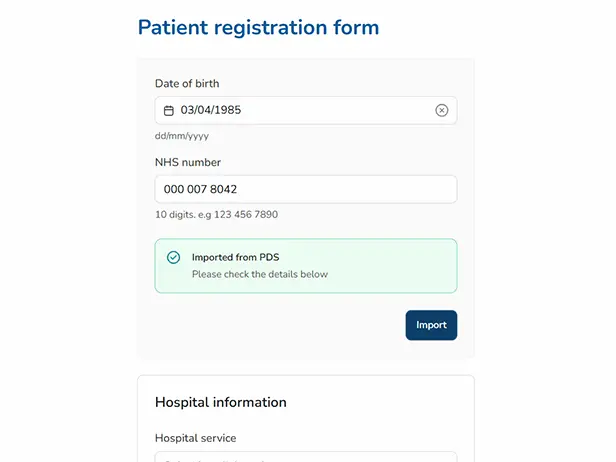The width and height of the screenshot is (616, 462).
Task: Click 'Please check the details below' text
Action: tap(260, 274)
